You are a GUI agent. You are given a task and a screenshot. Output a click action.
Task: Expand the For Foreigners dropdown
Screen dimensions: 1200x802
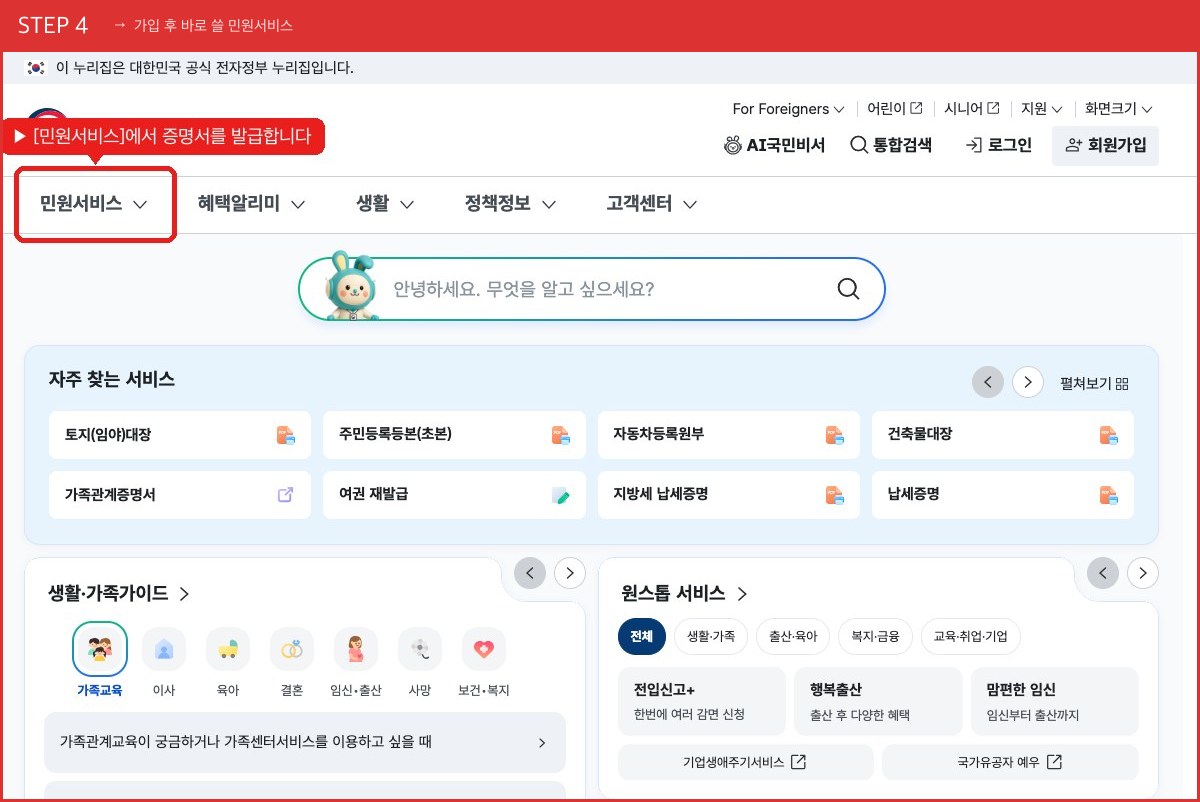tap(788, 108)
